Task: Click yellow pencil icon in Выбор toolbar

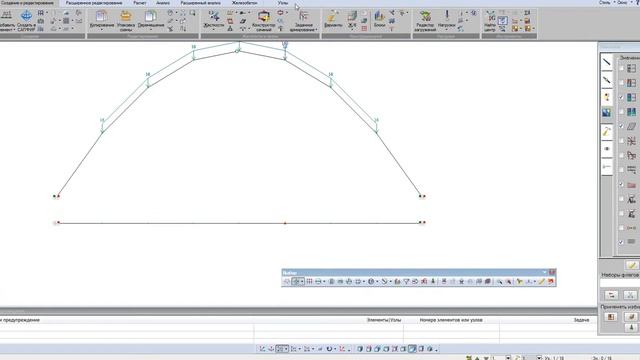Action: 542,282
